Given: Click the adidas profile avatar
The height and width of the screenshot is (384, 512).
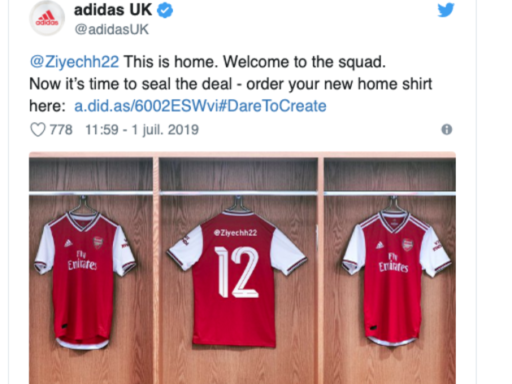Looking at the screenshot, I should [x=47, y=18].
